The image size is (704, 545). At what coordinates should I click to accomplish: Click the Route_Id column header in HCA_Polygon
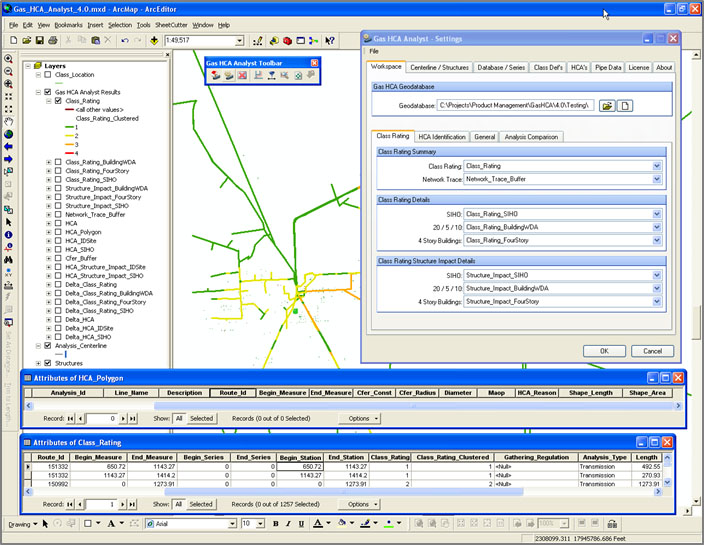233,393
